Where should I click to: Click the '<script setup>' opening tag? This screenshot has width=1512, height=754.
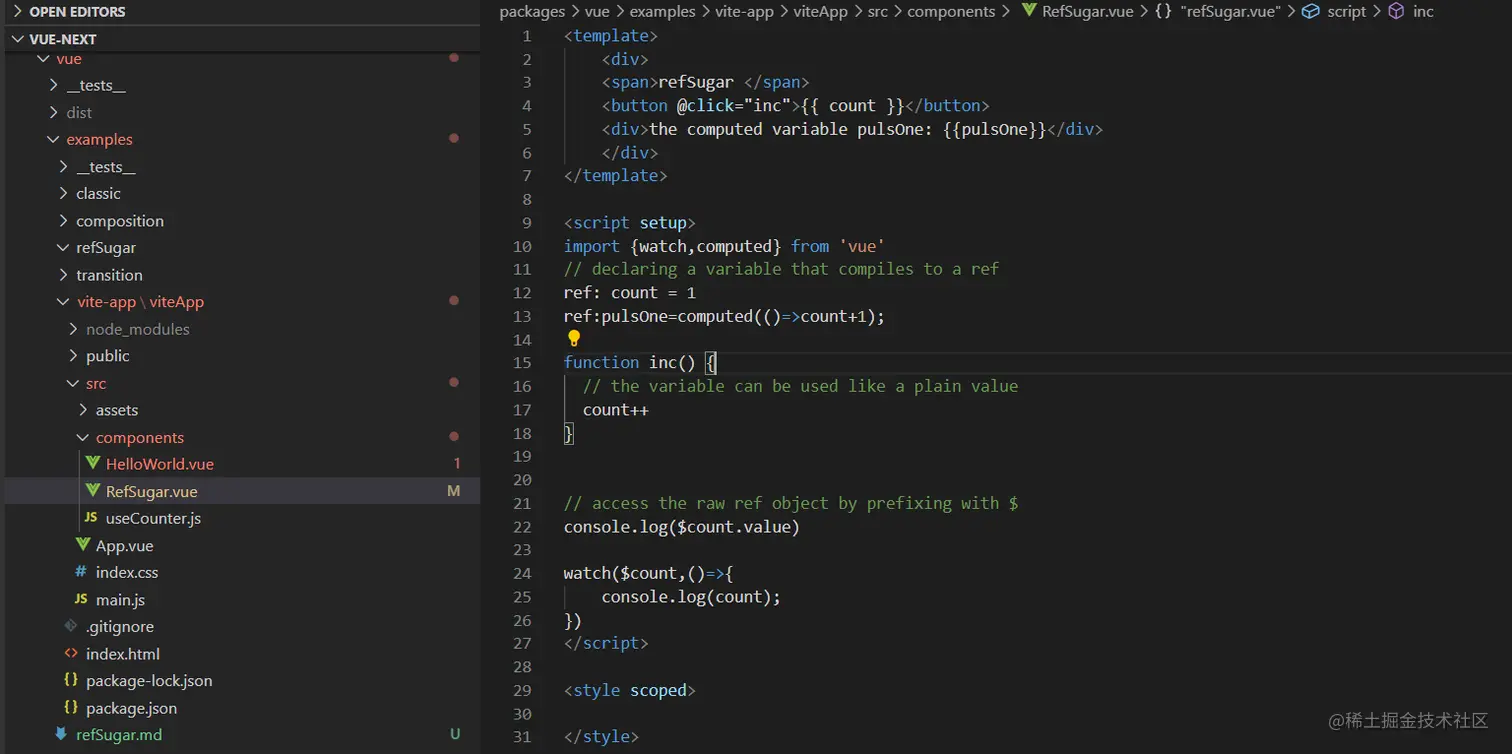point(630,222)
